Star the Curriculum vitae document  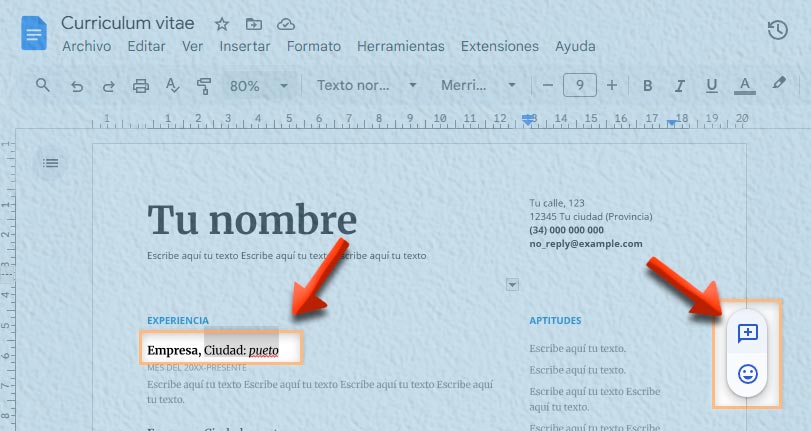(x=222, y=24)
